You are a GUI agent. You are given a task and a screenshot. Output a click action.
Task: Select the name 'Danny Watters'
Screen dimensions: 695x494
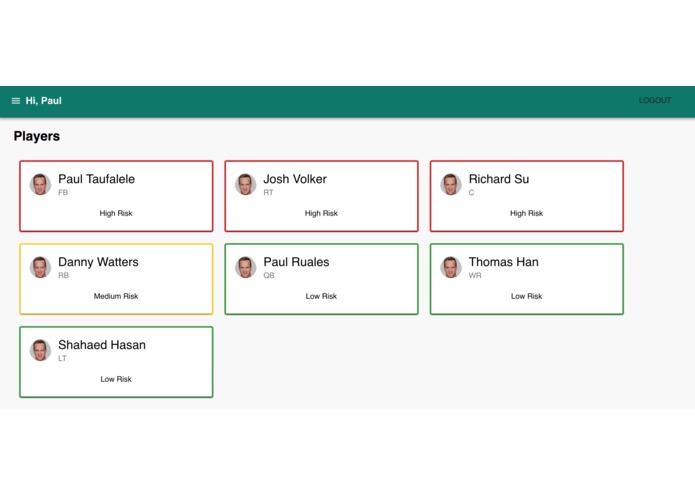[98, 262]
